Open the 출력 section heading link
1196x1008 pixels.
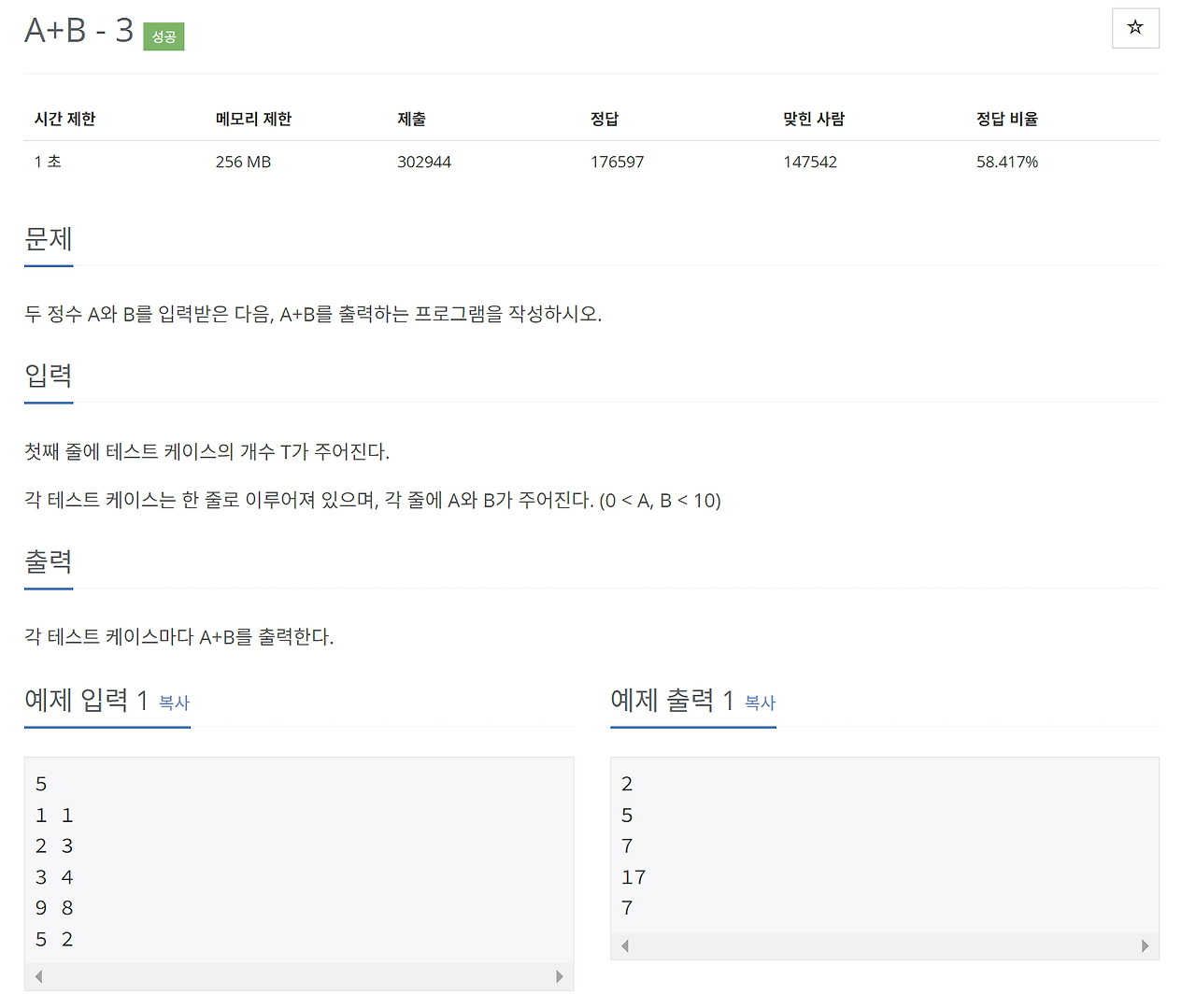click(x=48, y=561)
